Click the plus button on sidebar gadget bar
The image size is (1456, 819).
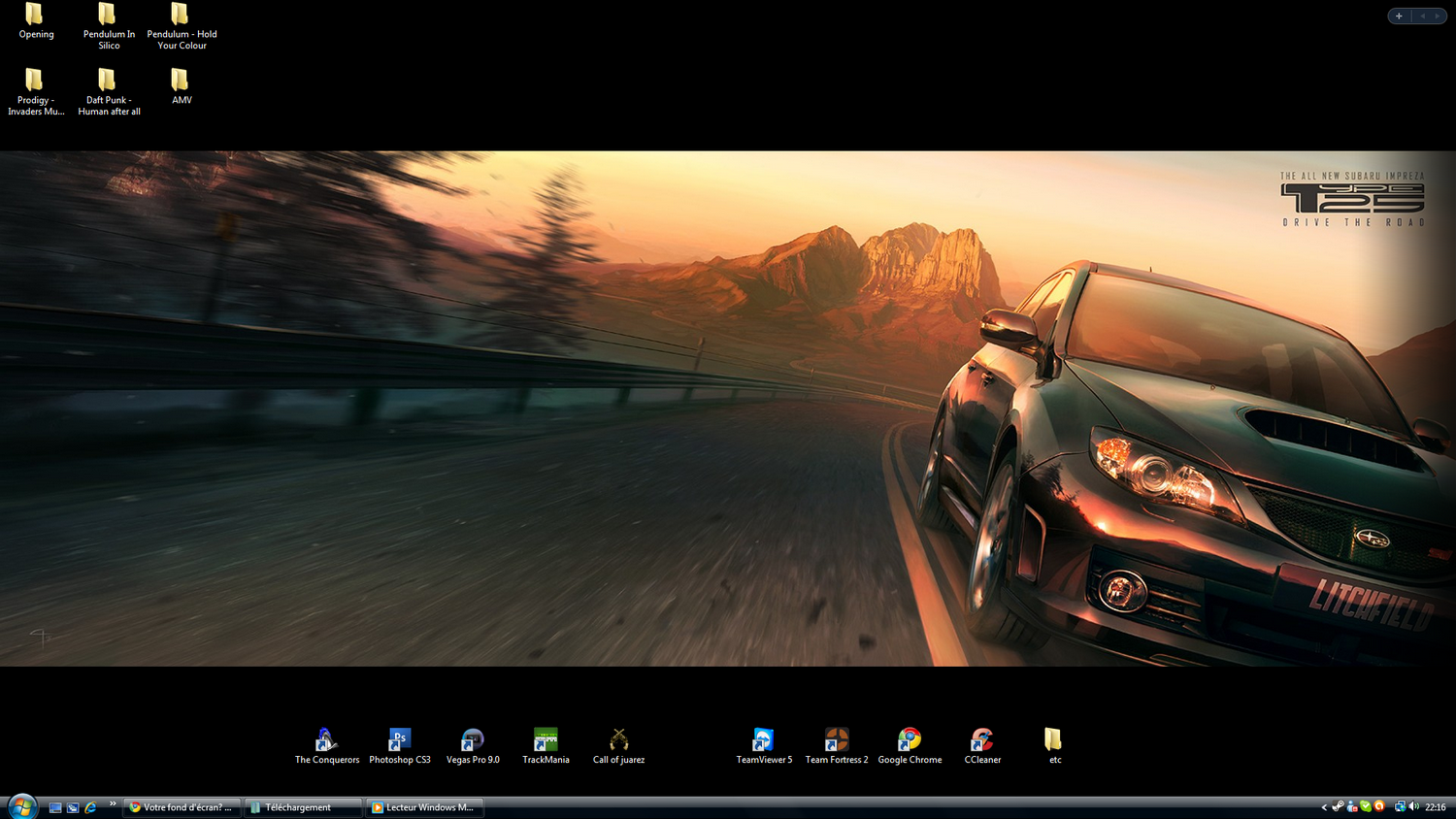click(1399, 16)
